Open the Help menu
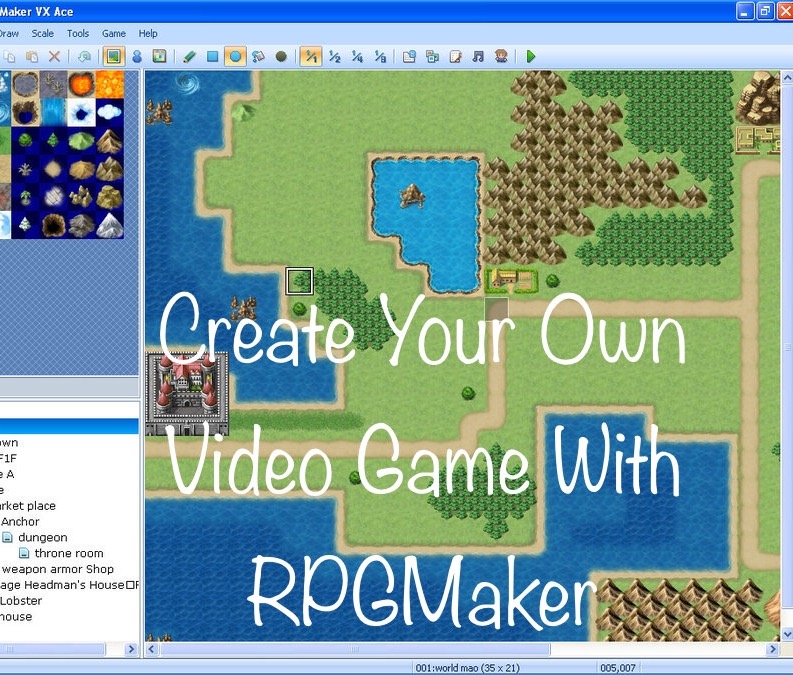Screen dimensions: 793x675 [x=148, y=34]
